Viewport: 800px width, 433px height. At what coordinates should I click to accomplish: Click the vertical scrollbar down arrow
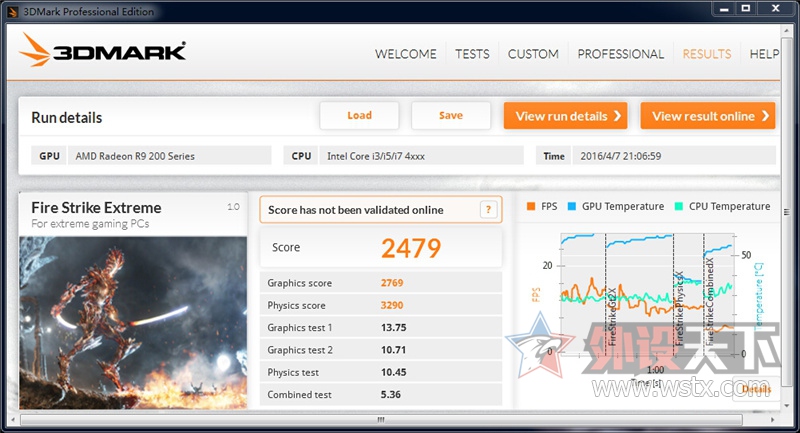pos(787,405)
